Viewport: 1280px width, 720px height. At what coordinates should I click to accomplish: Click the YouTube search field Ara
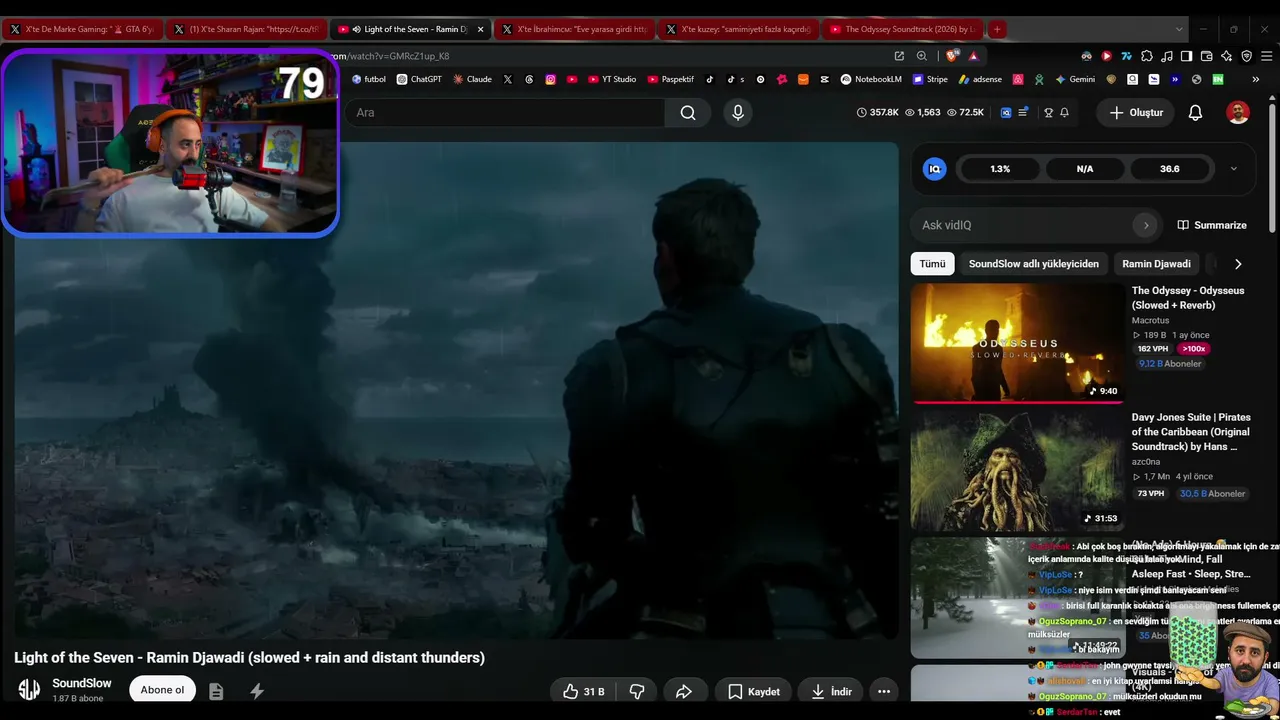click(505, 113)
